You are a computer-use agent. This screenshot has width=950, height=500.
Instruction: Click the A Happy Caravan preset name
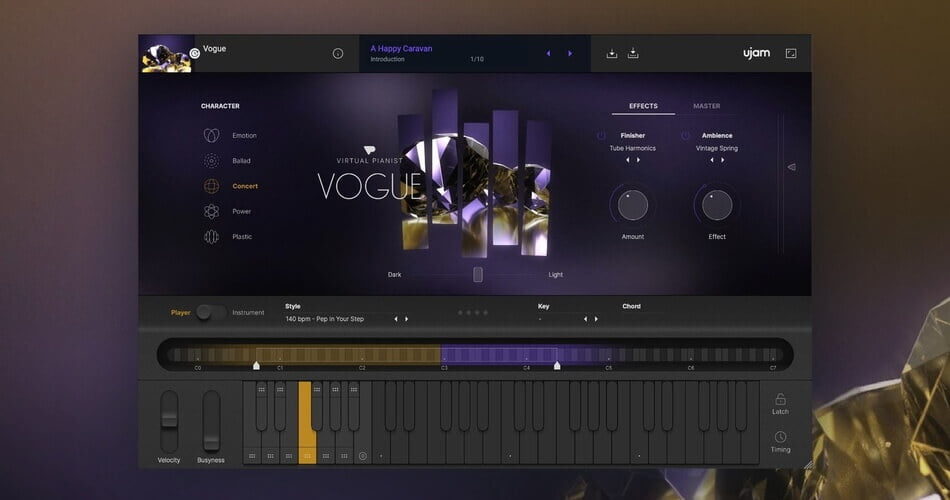(401, 48)
